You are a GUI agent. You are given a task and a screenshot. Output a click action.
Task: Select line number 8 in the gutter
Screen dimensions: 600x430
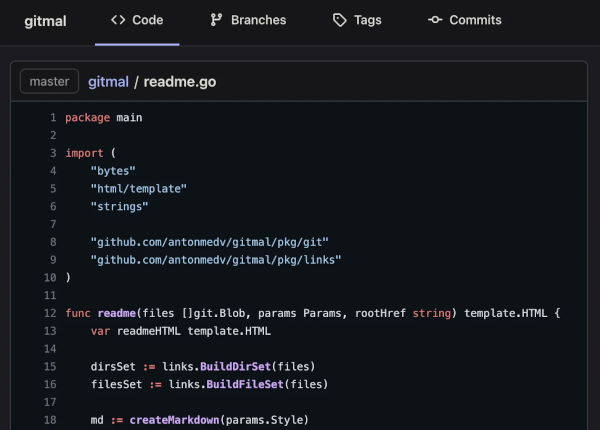click(x=52, y=242)
